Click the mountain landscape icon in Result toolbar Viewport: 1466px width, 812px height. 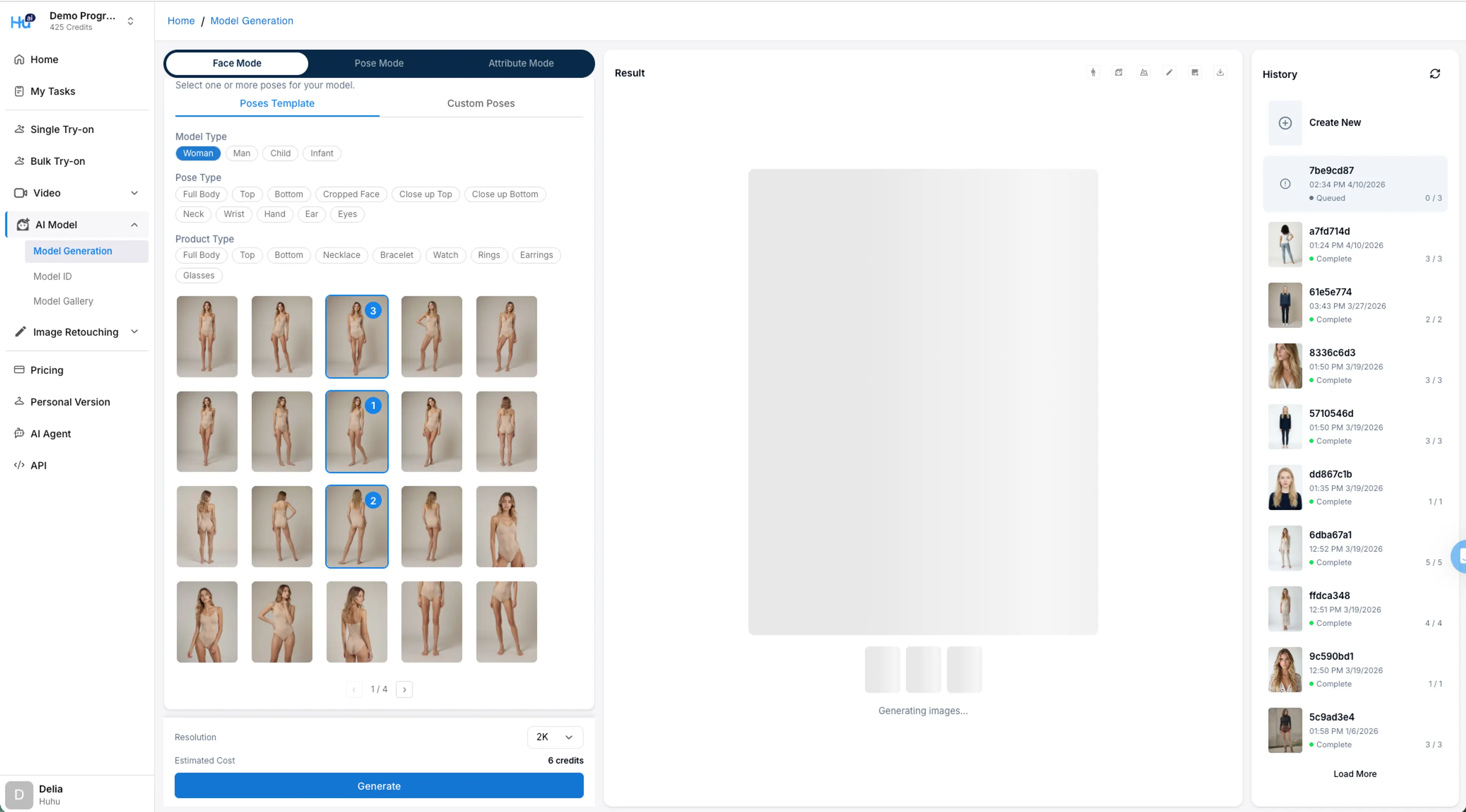point(1144,72)
